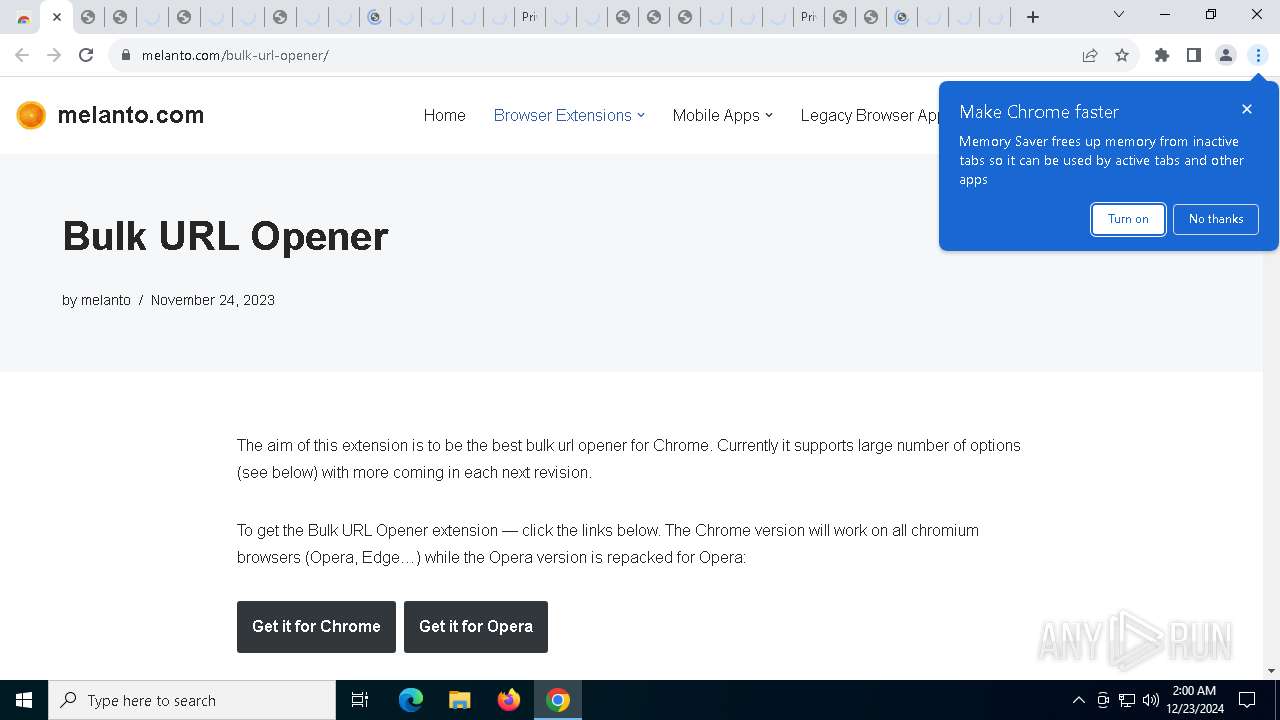Click the taskbar search box
Viewport: 1280px width, 720px height.
[192, 700]
